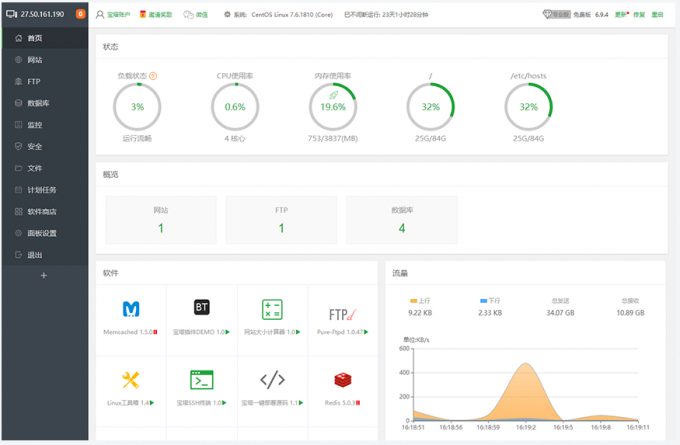Click the 修复 link at top right
Image resolution: width=680 pixels, height=445 pixels.
pyautogui.click(x=639, y=15)
